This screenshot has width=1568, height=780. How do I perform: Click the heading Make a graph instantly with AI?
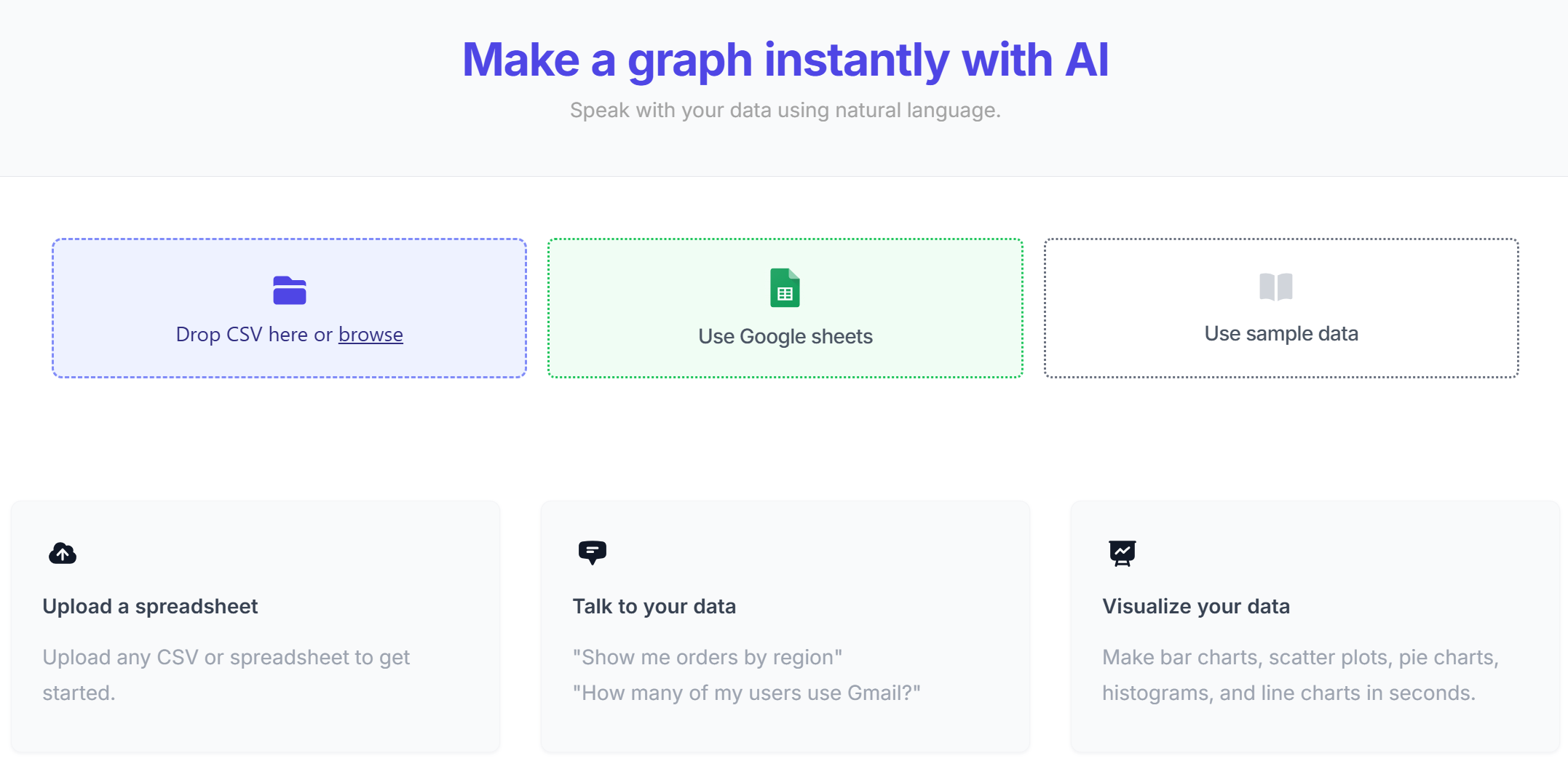click(x=784, y=60)
